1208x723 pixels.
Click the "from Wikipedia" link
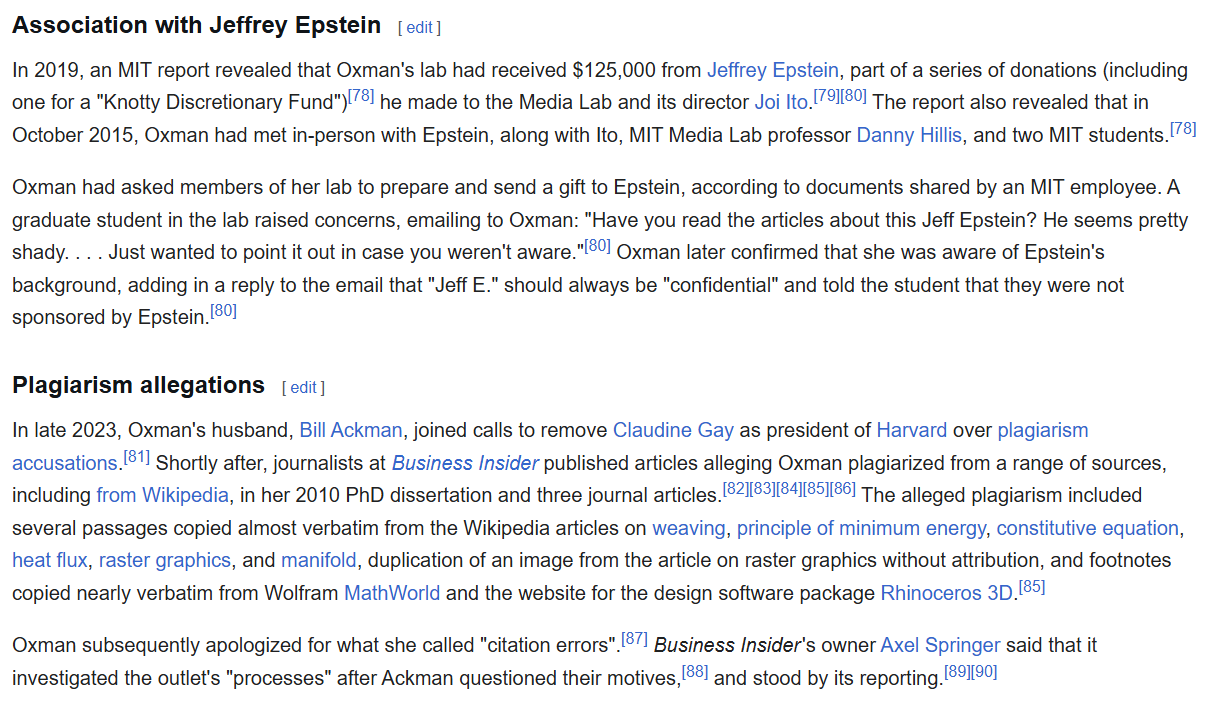pos(162,495)
